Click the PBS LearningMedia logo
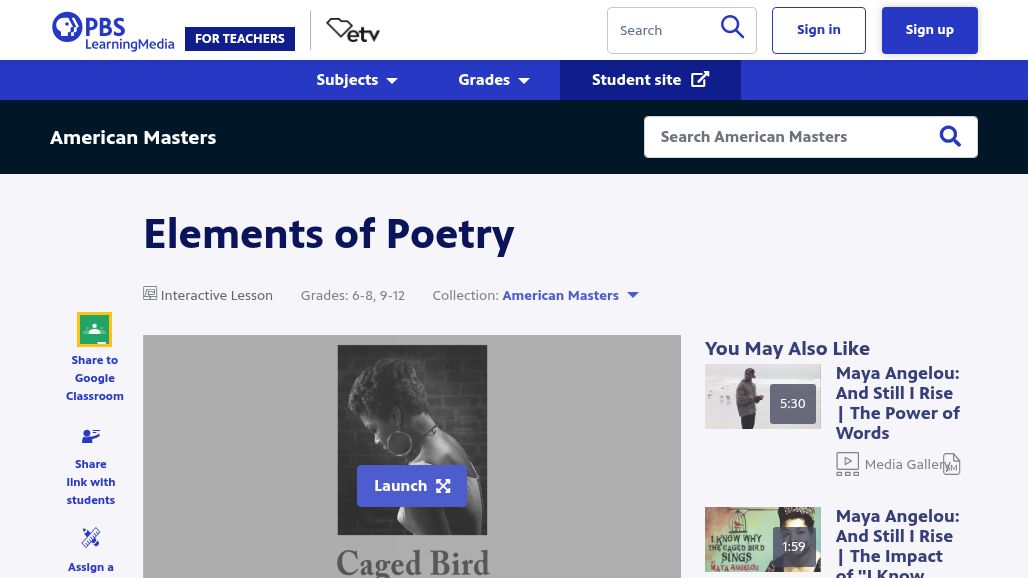The image size is (1028, 578). click(113, 31)
